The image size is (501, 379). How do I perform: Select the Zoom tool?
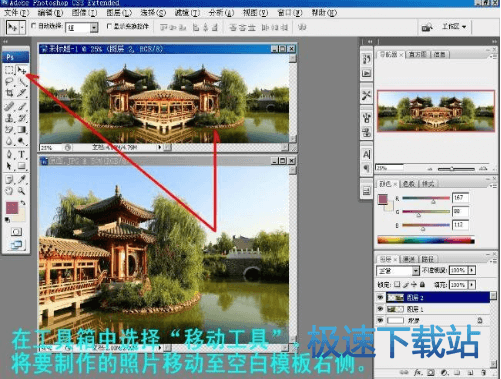pos(22,191)
